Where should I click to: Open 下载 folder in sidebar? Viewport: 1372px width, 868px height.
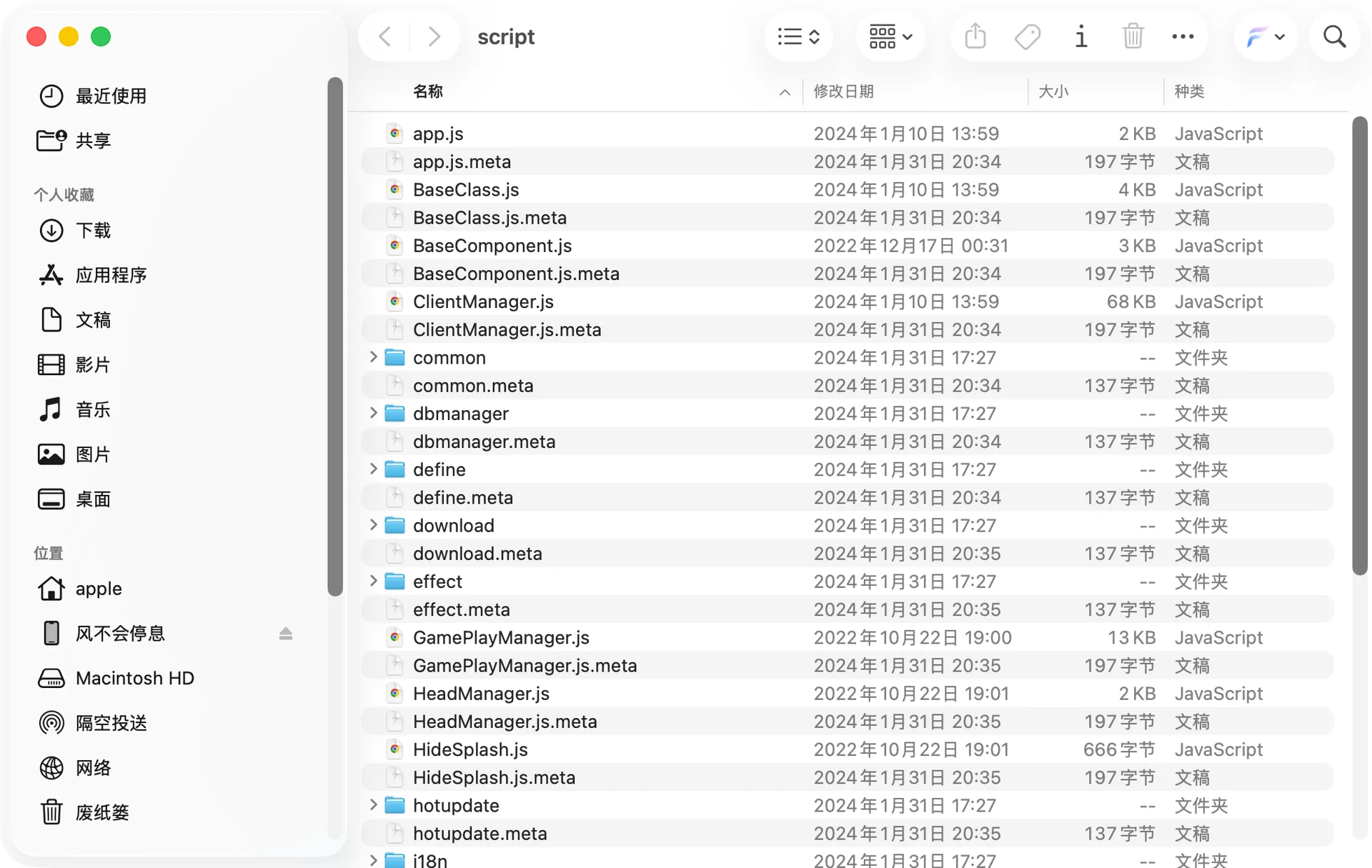[74, 230]
